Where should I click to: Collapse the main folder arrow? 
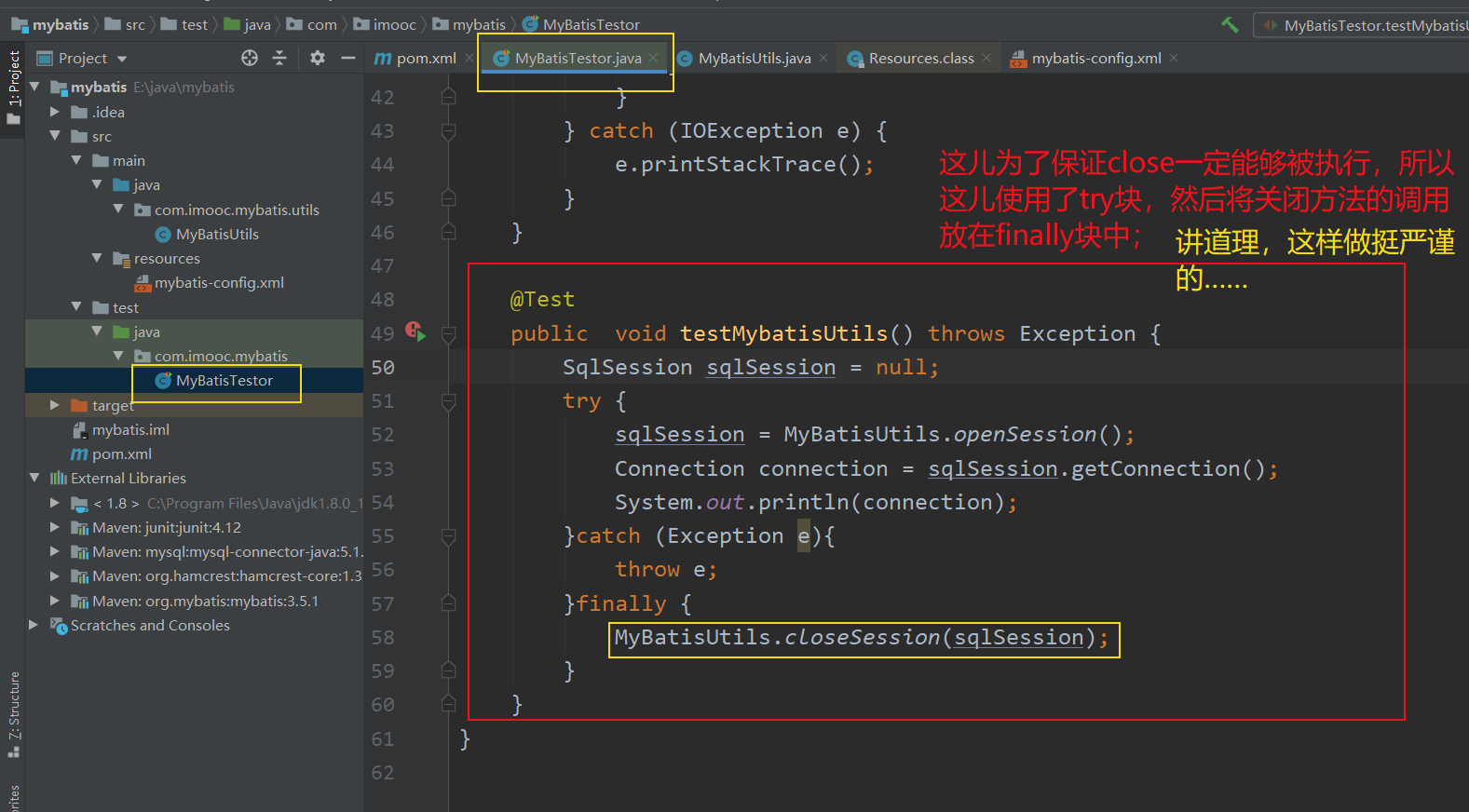pyautogui.click(x=76, y=160)
